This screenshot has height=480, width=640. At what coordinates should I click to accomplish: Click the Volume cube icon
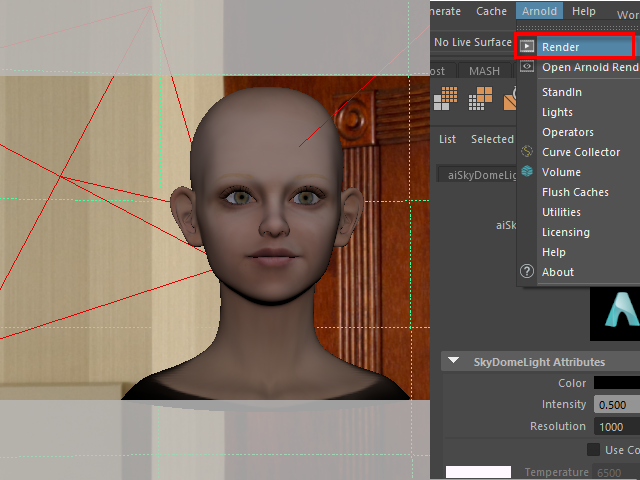(x=527, y=172)
